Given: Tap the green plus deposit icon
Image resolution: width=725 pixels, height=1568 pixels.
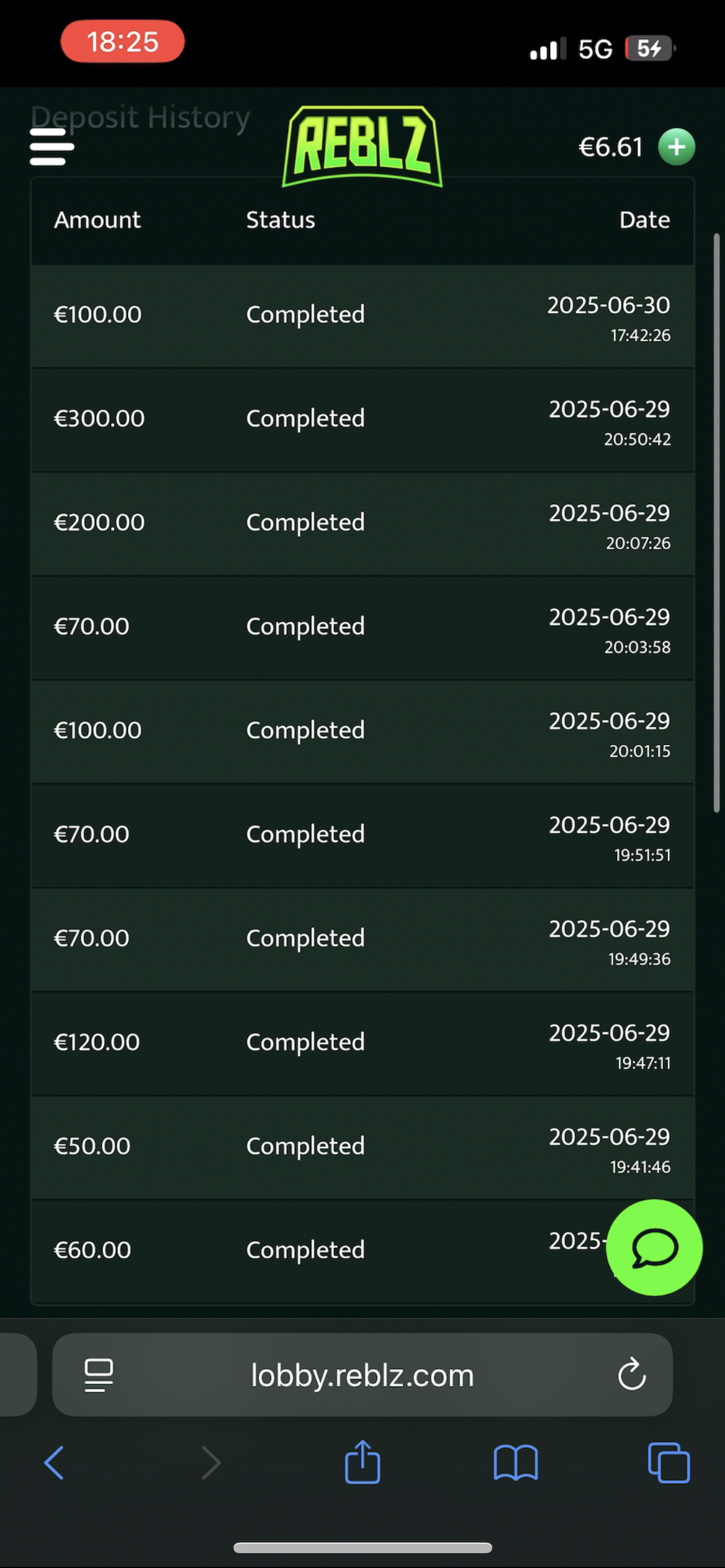Looking at the screenshot, I should pyautogui.click(x=676, y=147).
